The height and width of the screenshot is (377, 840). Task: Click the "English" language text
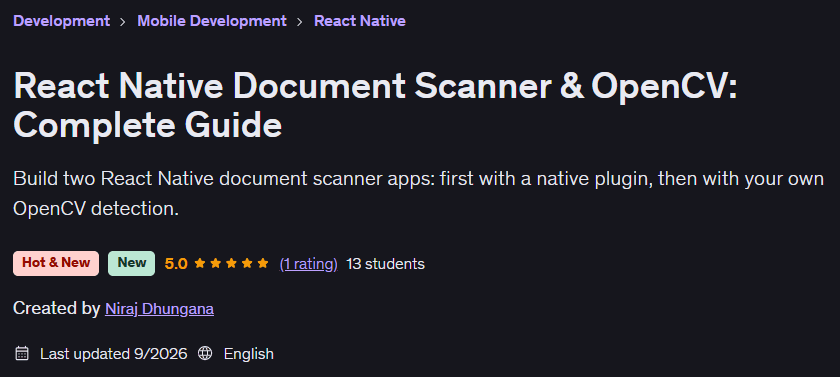click(249, 353)
